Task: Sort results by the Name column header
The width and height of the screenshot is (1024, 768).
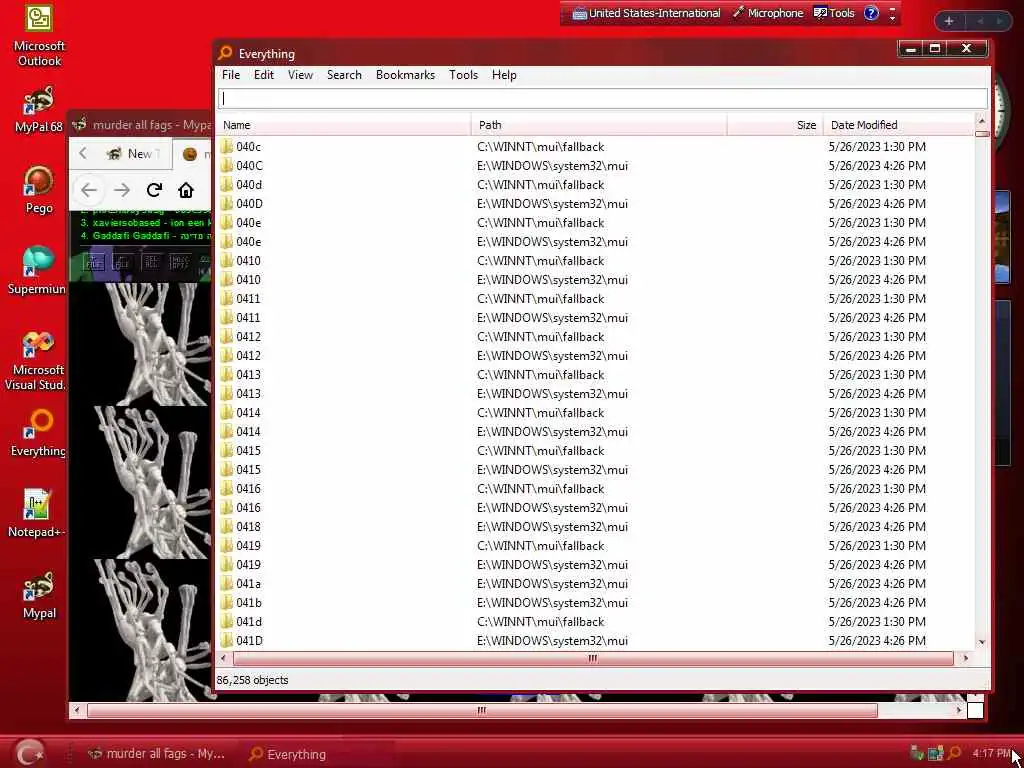Action: point(344,125)
